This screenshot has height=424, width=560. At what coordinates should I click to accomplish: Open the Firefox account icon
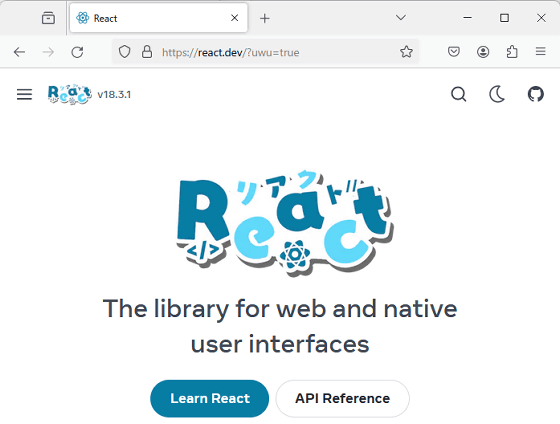483,52
